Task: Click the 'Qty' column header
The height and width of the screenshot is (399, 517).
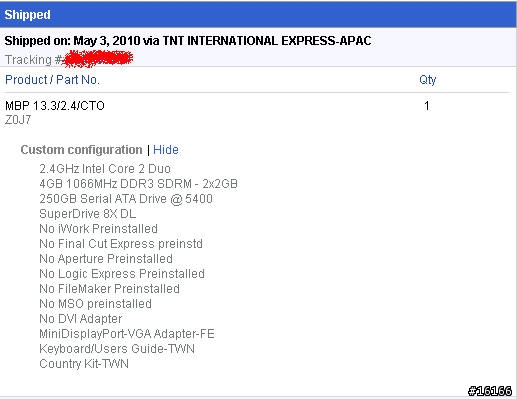Action: [428, 80]
